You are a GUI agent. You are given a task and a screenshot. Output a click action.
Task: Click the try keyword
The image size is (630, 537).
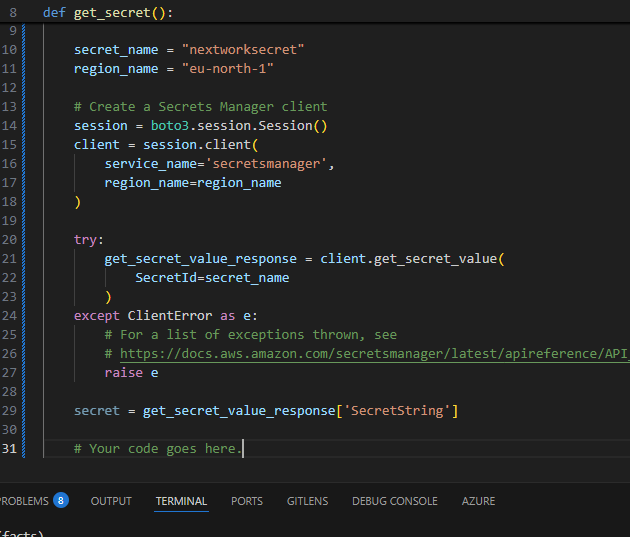click(x=85, y=240)
